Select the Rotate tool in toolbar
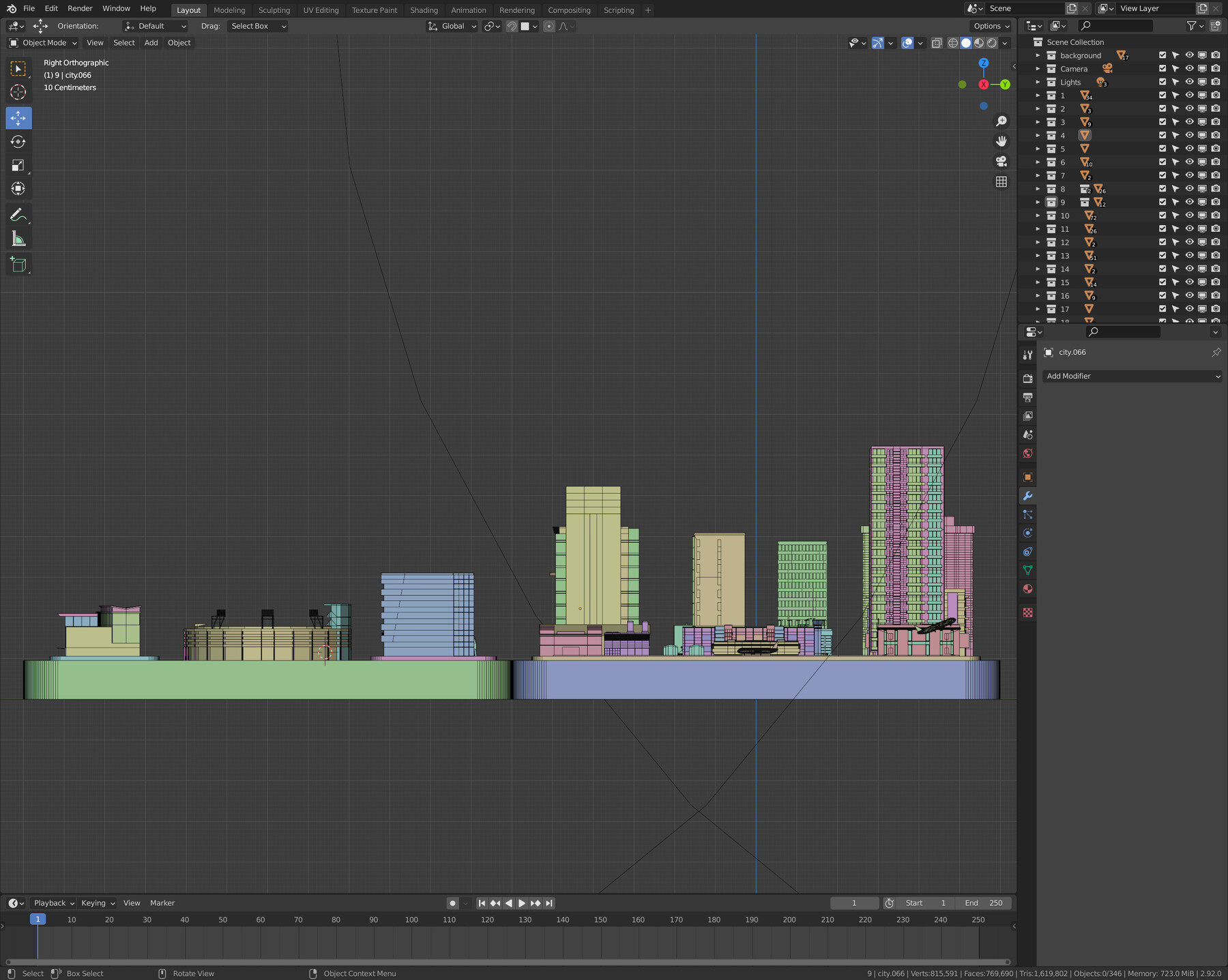1228x980 pixels. [18, 142]
